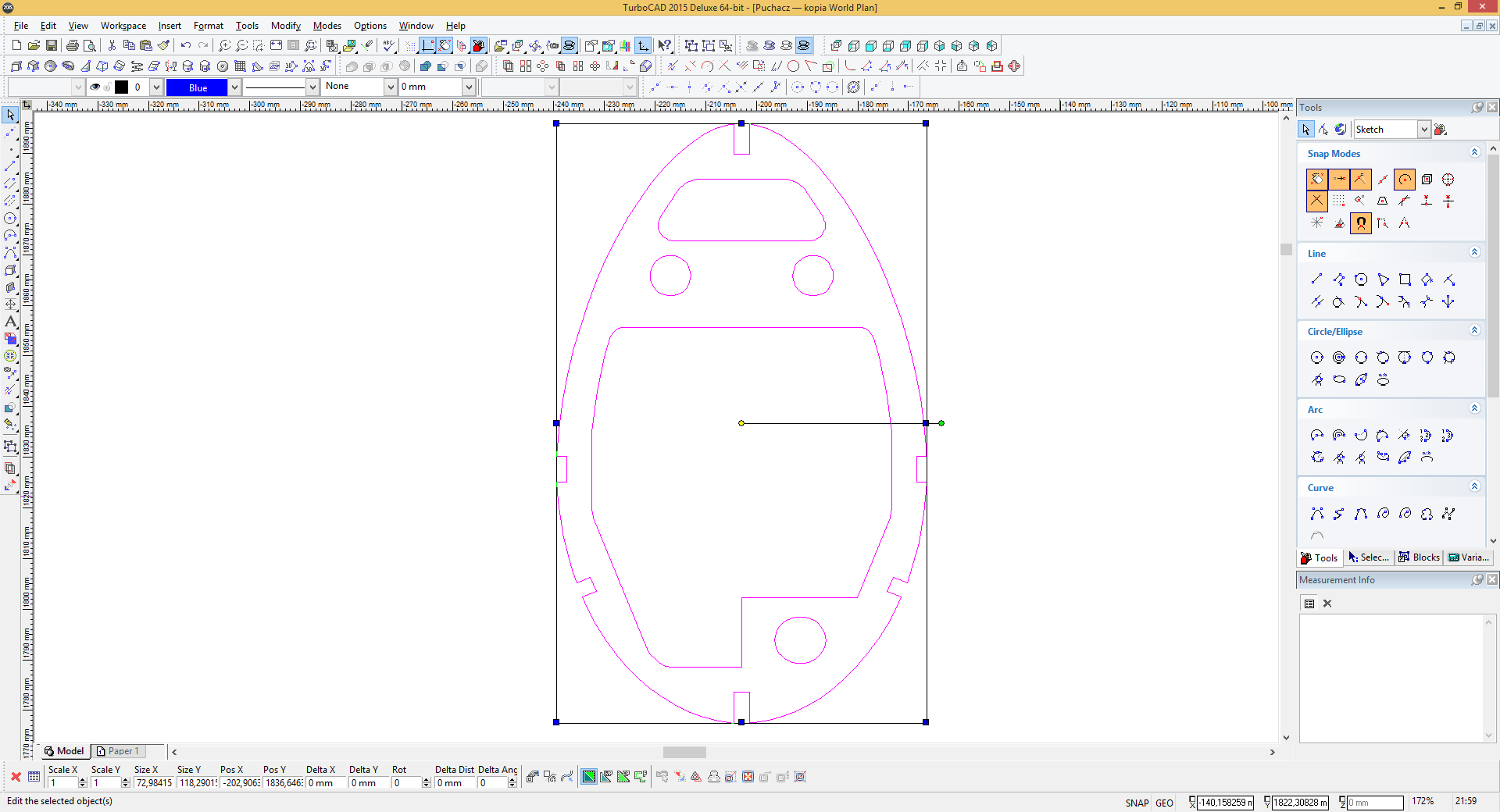Open the Modify menu
The height and width of the screenshot is (812, 1500).
(x=285, y=26)
